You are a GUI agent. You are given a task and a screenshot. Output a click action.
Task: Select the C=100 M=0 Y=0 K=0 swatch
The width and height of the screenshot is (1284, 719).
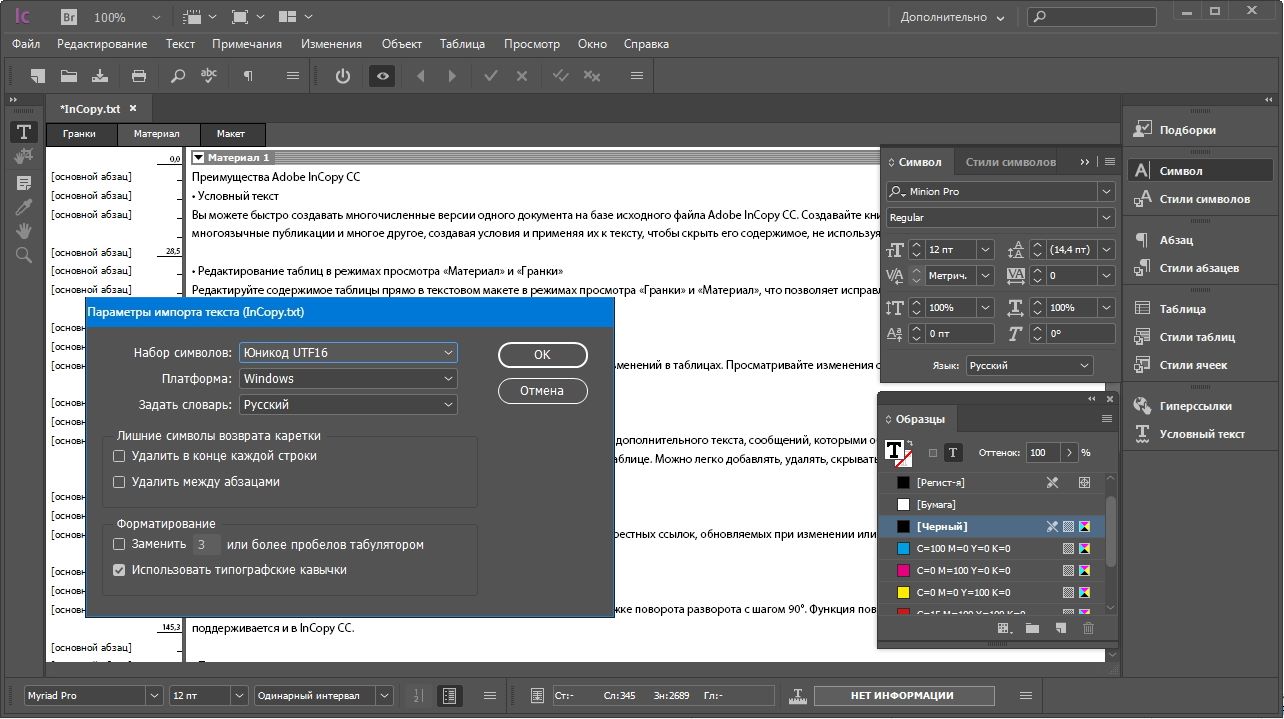click(x=965, y=549)
